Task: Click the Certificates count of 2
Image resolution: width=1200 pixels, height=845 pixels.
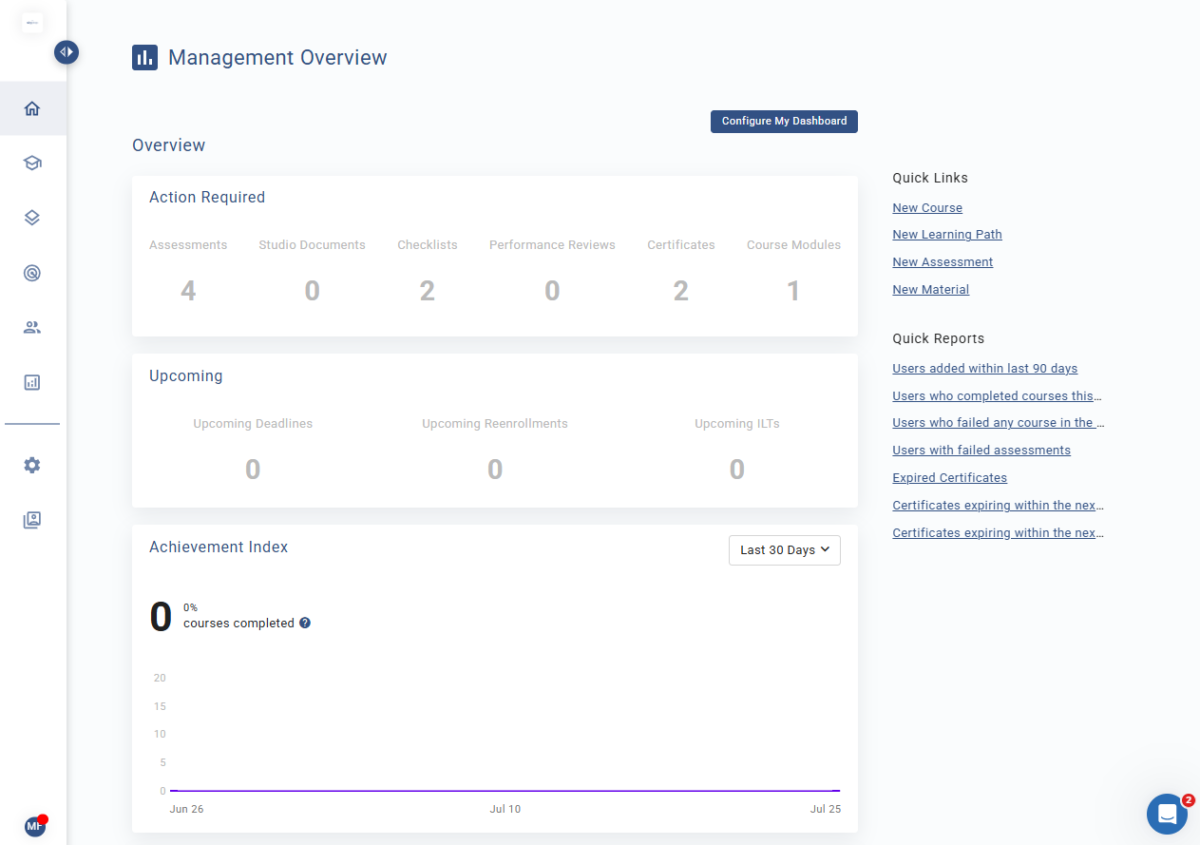Action: tap(681, 291)
